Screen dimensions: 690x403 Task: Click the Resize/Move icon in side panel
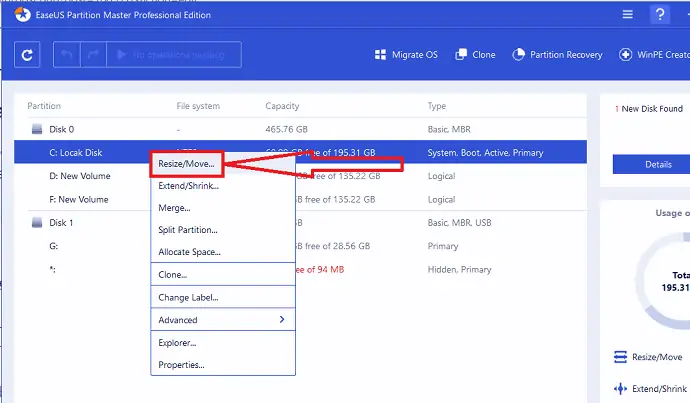(x=620, y=357)
